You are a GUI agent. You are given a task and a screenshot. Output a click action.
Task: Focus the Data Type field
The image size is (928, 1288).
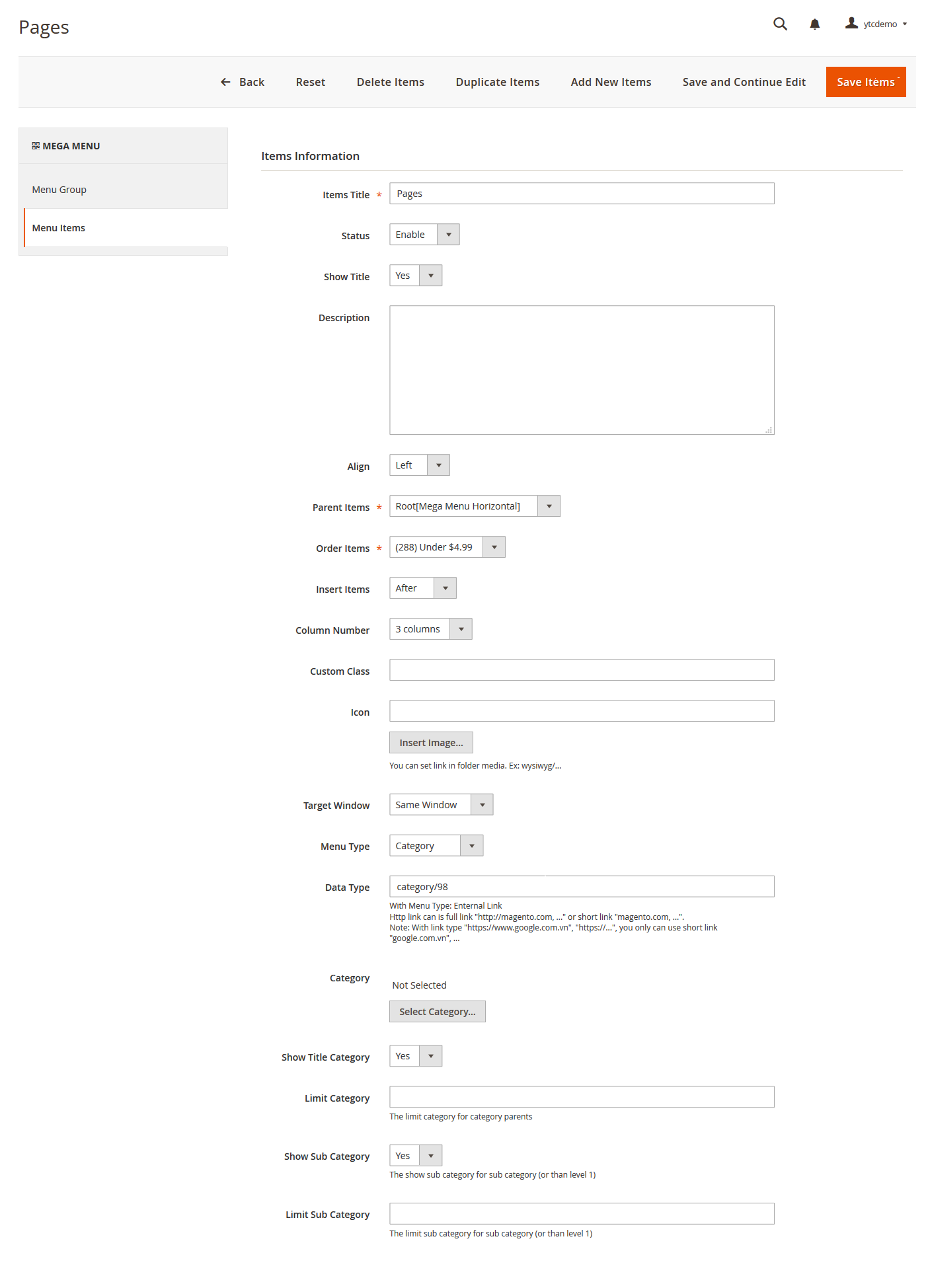point(582,887)
